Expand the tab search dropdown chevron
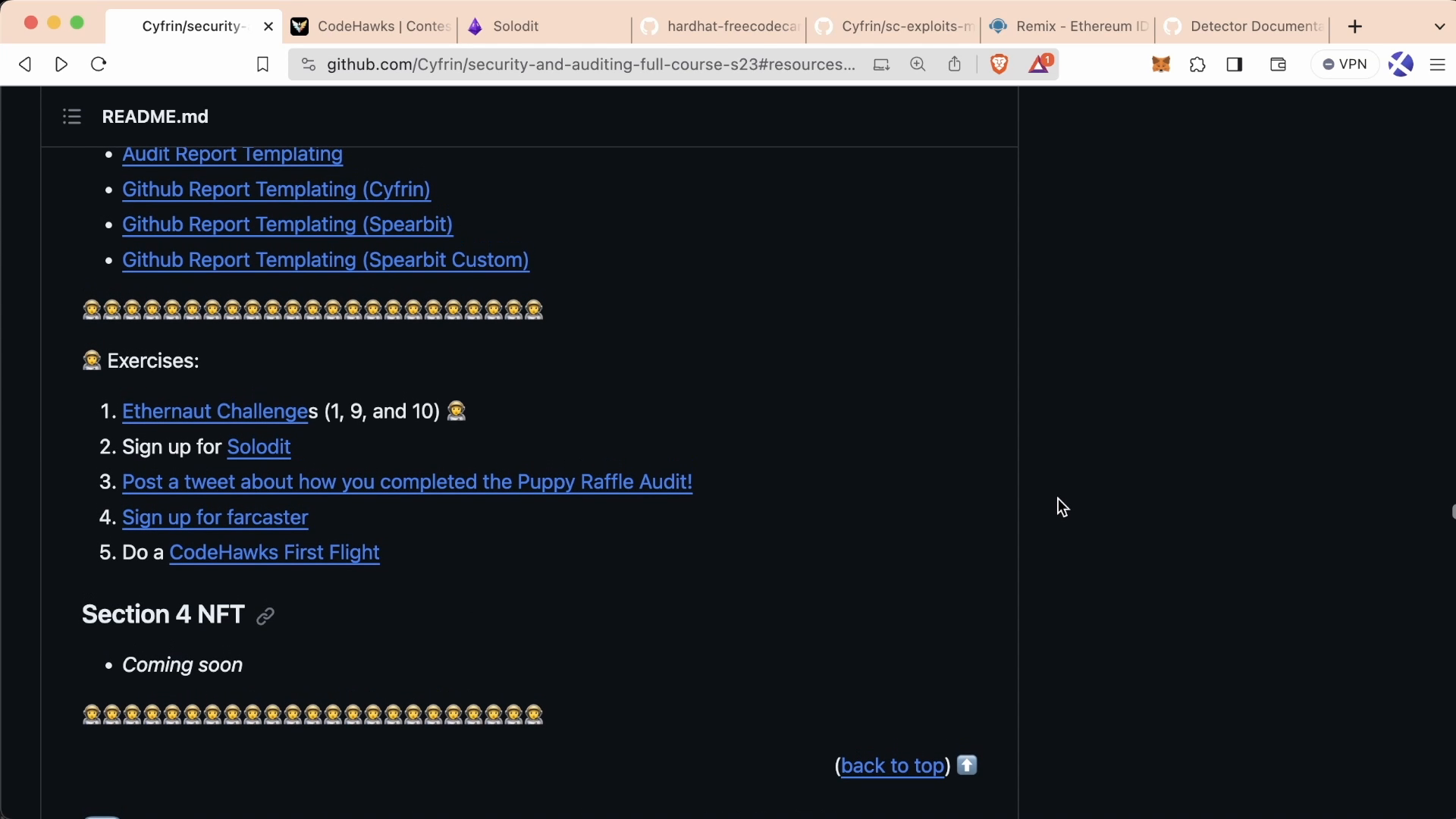The image size is (1456, 819). (1439, 27)
